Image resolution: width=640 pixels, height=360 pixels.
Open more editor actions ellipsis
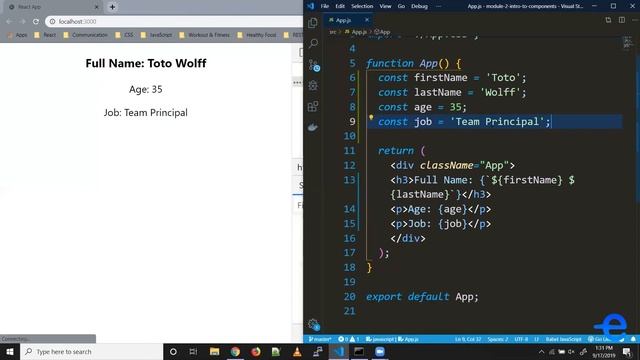tap(636, 20)
